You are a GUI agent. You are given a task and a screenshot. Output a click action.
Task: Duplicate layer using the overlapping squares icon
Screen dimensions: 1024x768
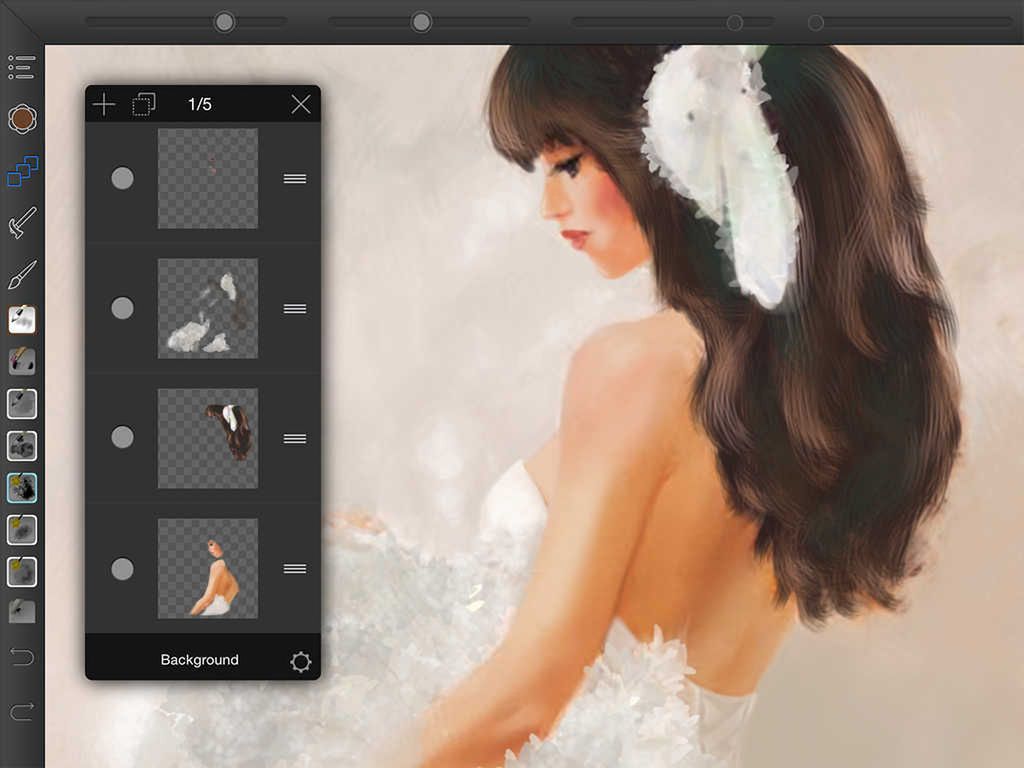(144, 104)
